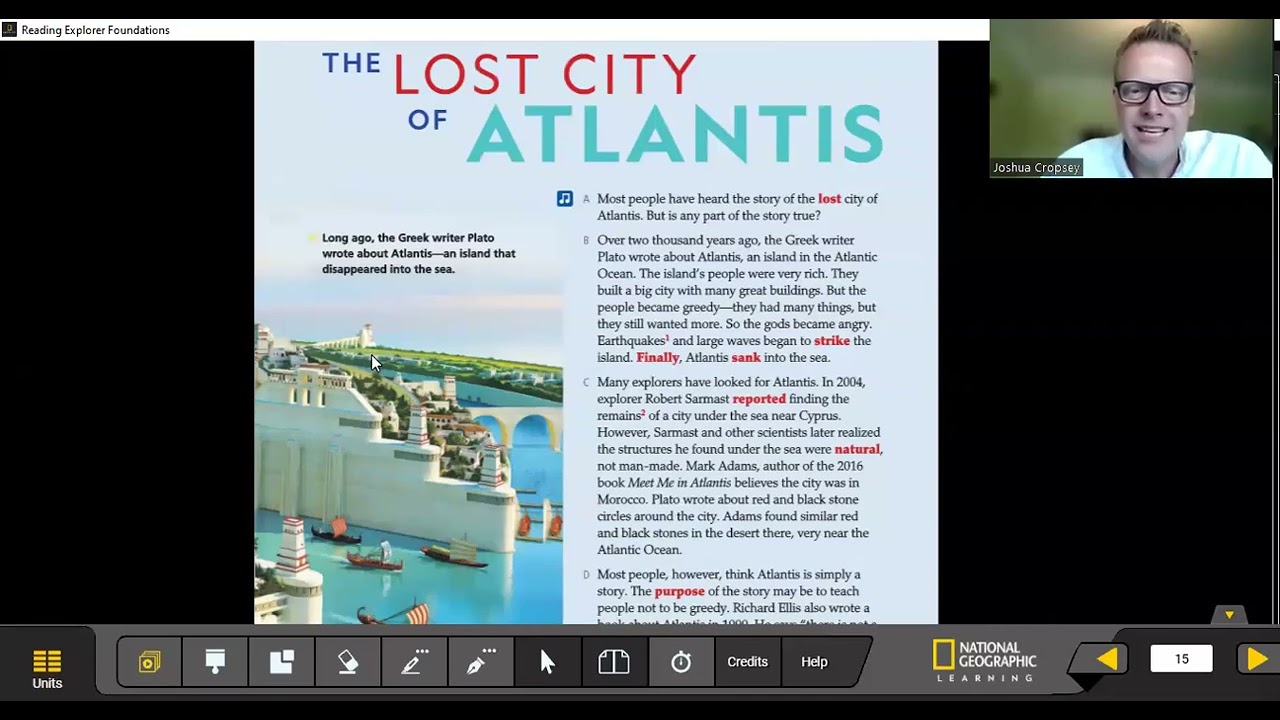Click the red word "Finally" in paragraph B

658,358
